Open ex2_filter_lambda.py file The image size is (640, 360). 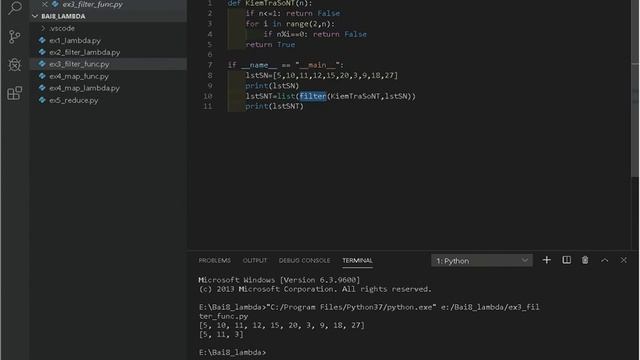pyautogui.click(x=84, y=52)
